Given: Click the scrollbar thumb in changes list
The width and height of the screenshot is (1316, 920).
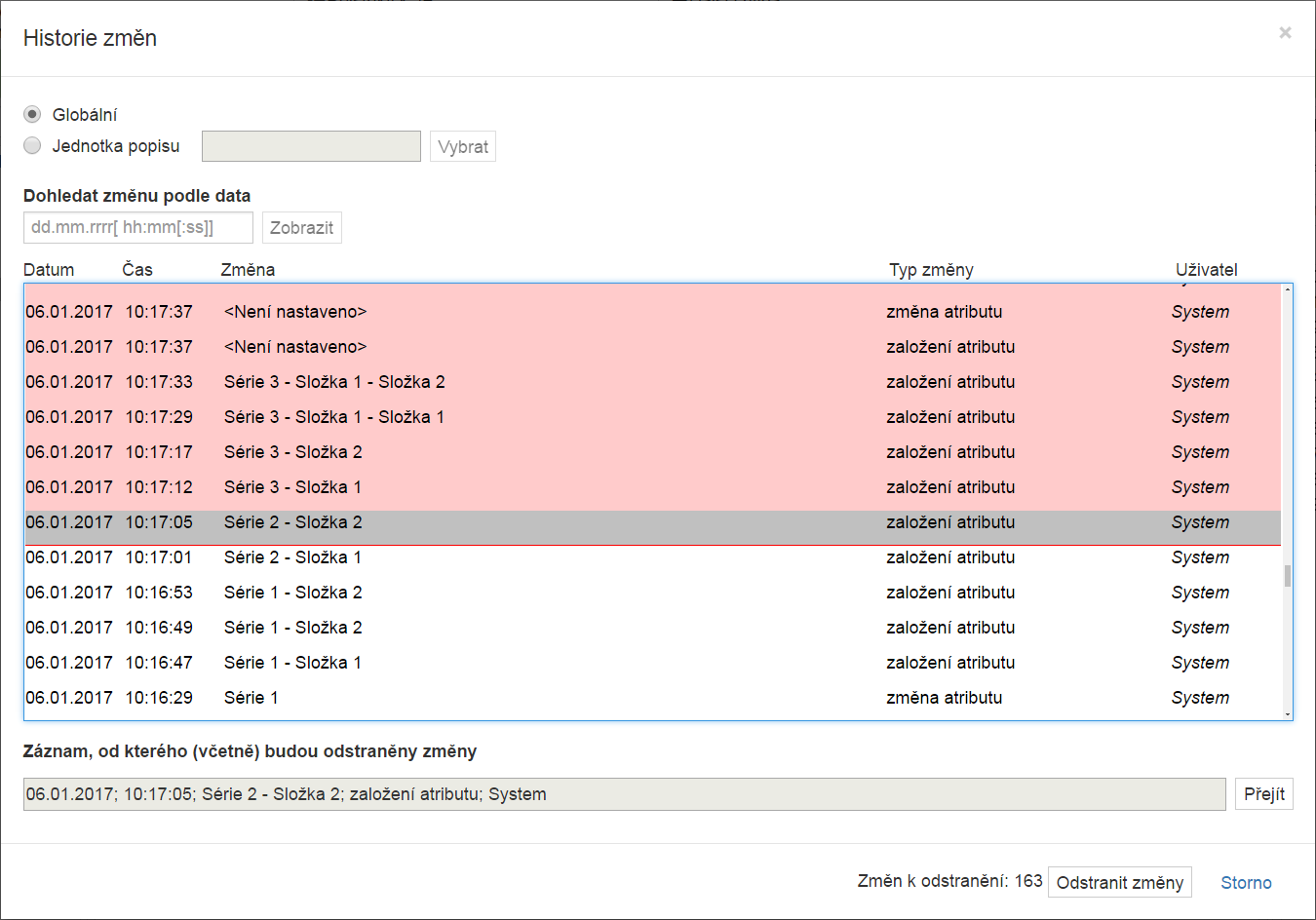Looking at the screenshot, I should tap(1288, 576).
